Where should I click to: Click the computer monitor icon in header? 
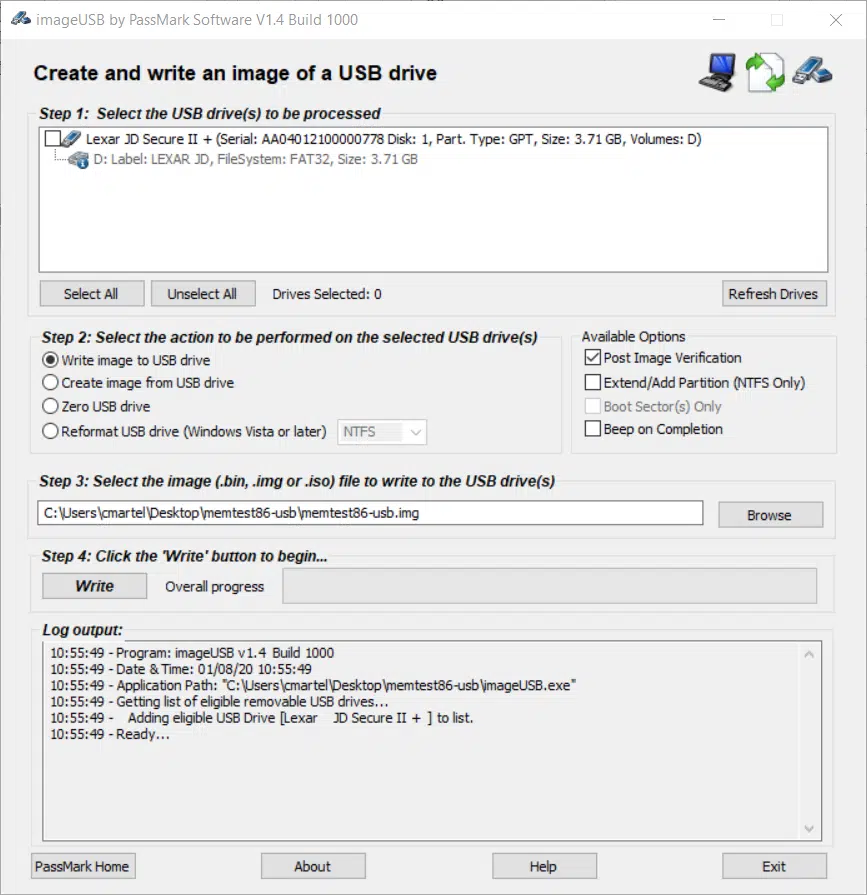pyautogui.click(x=717, y=72)
